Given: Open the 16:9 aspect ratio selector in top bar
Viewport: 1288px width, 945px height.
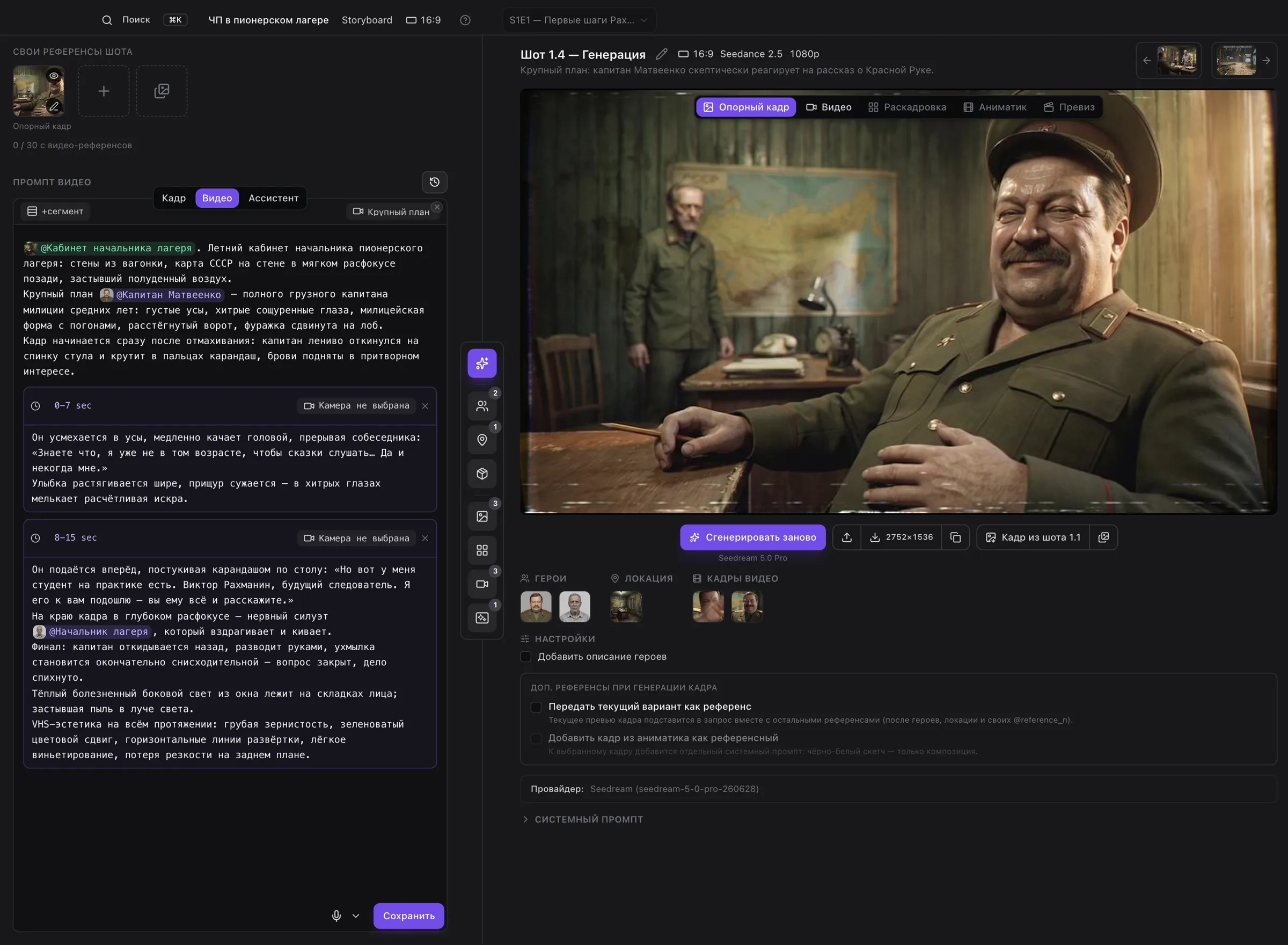Looking at the screenshot, I should pyautogui.click(x=423, y=20).
